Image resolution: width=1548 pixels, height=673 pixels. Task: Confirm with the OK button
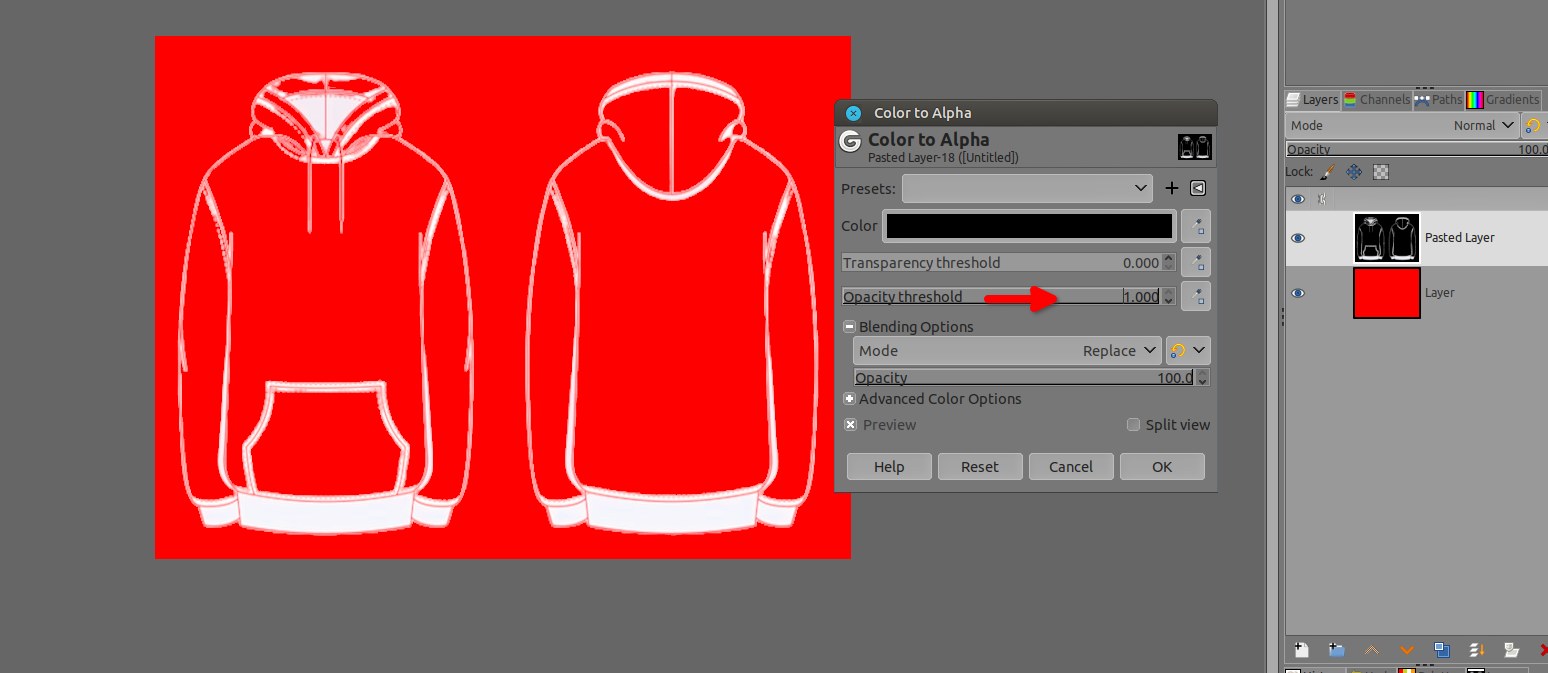(1162, 467)
